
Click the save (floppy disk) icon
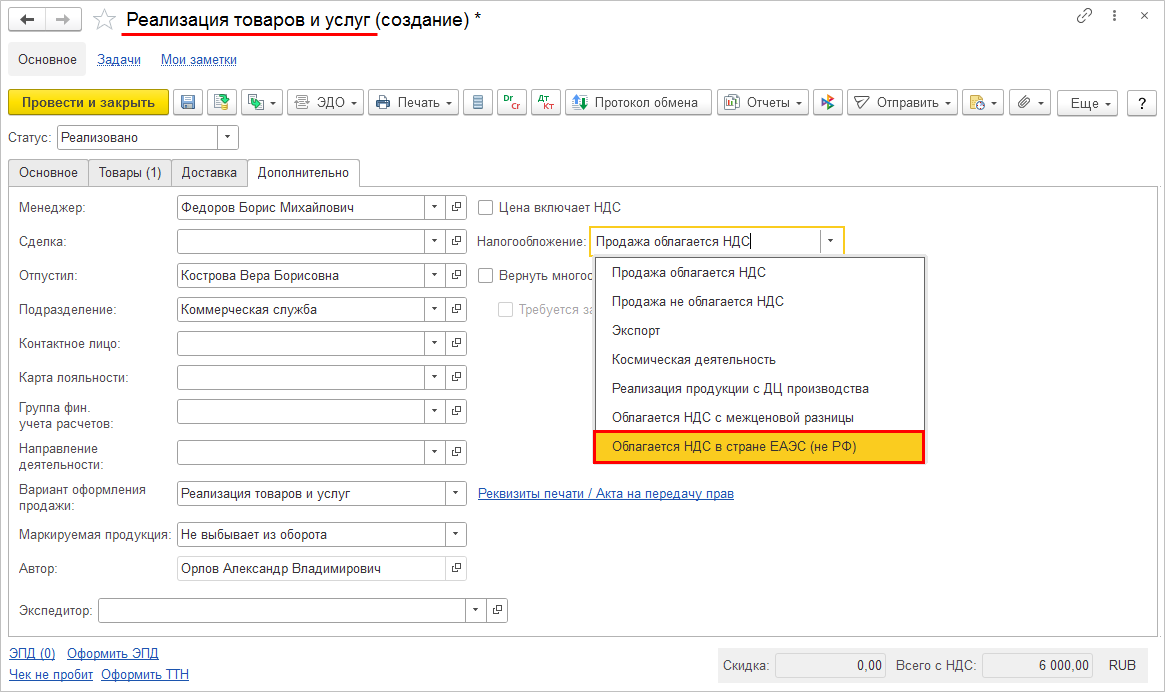188,102
